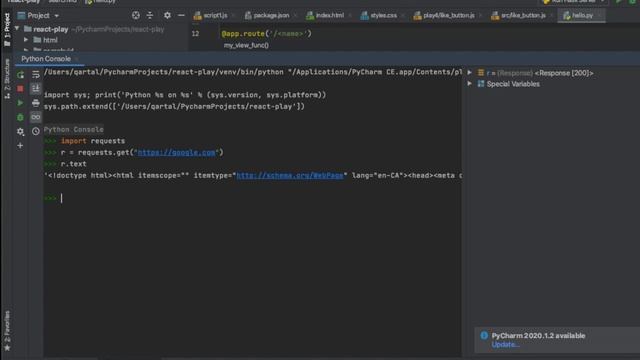Click the @app.route line in editor

click(x=266, y=34)
